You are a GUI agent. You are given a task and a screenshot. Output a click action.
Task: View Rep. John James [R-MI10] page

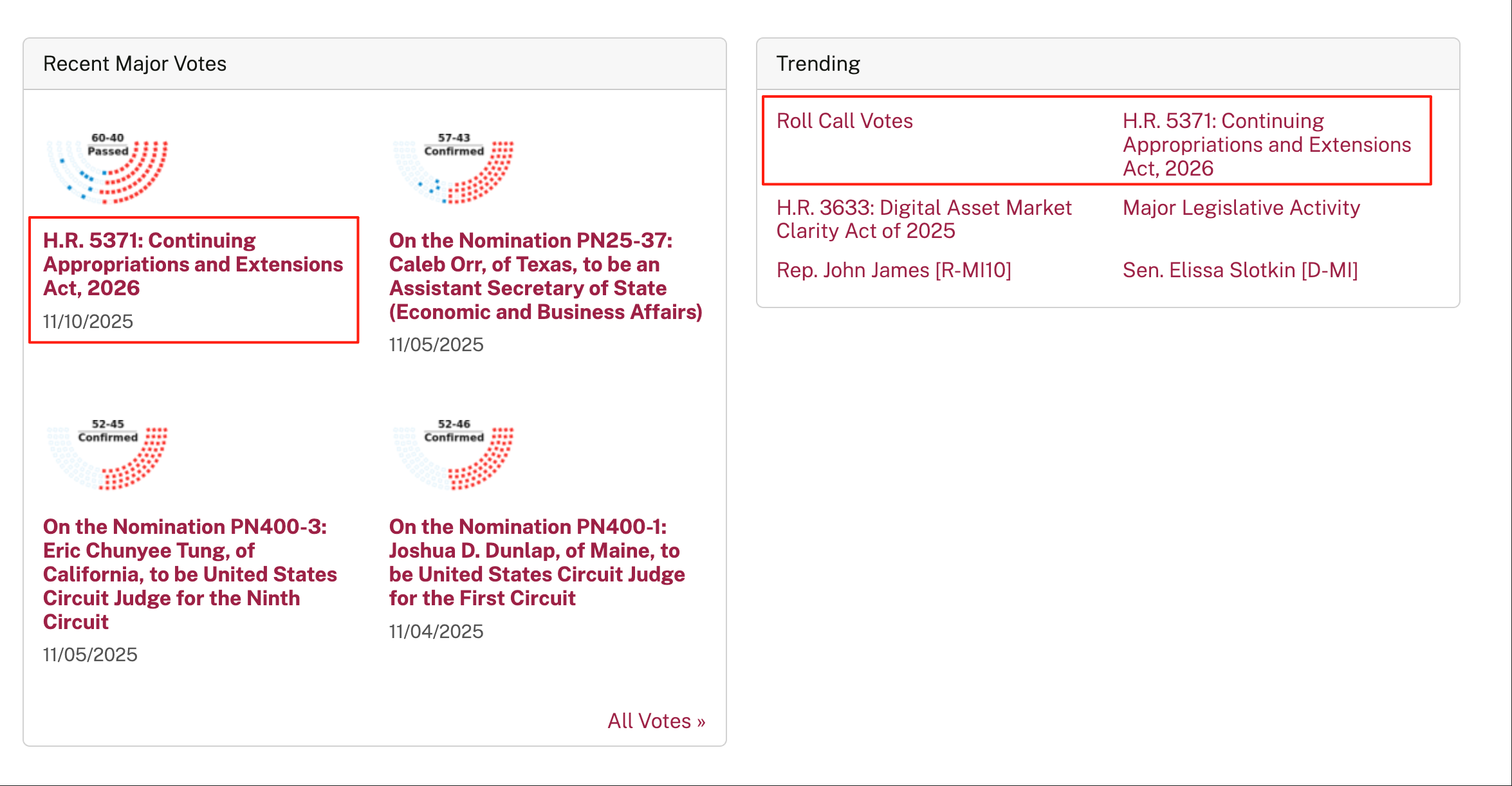[x=894, y=270]
